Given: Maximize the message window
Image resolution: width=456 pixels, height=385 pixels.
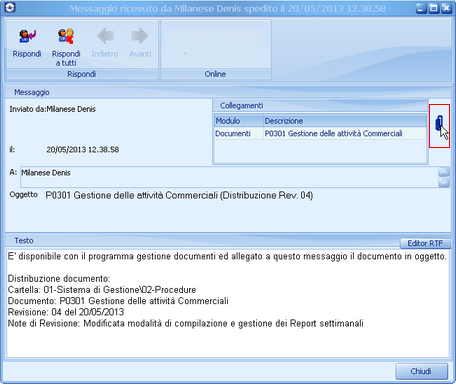Looking at the screenshot, I should click(x=434, y=8).
